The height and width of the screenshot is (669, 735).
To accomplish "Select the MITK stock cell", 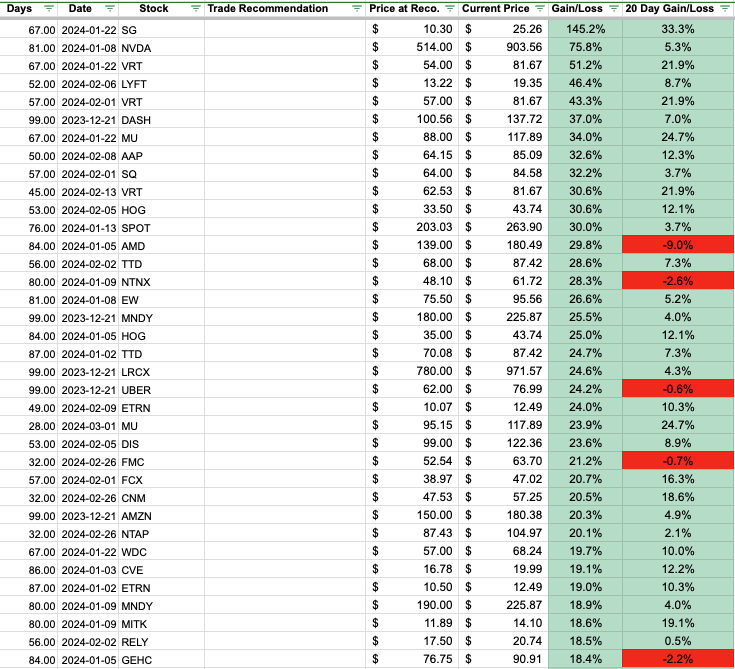I will click(162, 624).
